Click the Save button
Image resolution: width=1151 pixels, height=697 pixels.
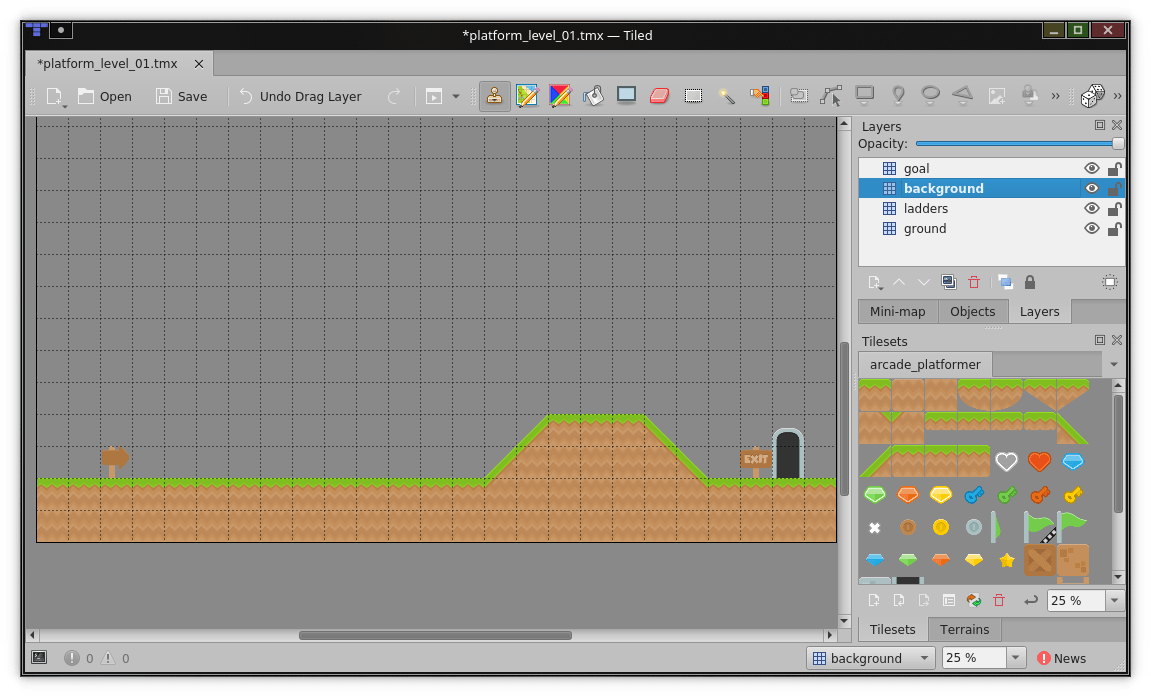point(182,96)
